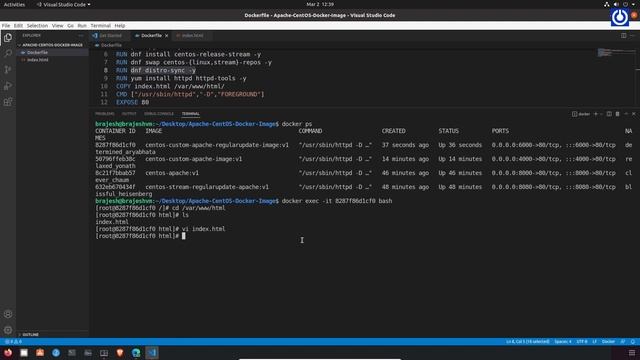This screenshot has height=360, width=640.
Task: Open the Go menu
Action: click(71, 25)
